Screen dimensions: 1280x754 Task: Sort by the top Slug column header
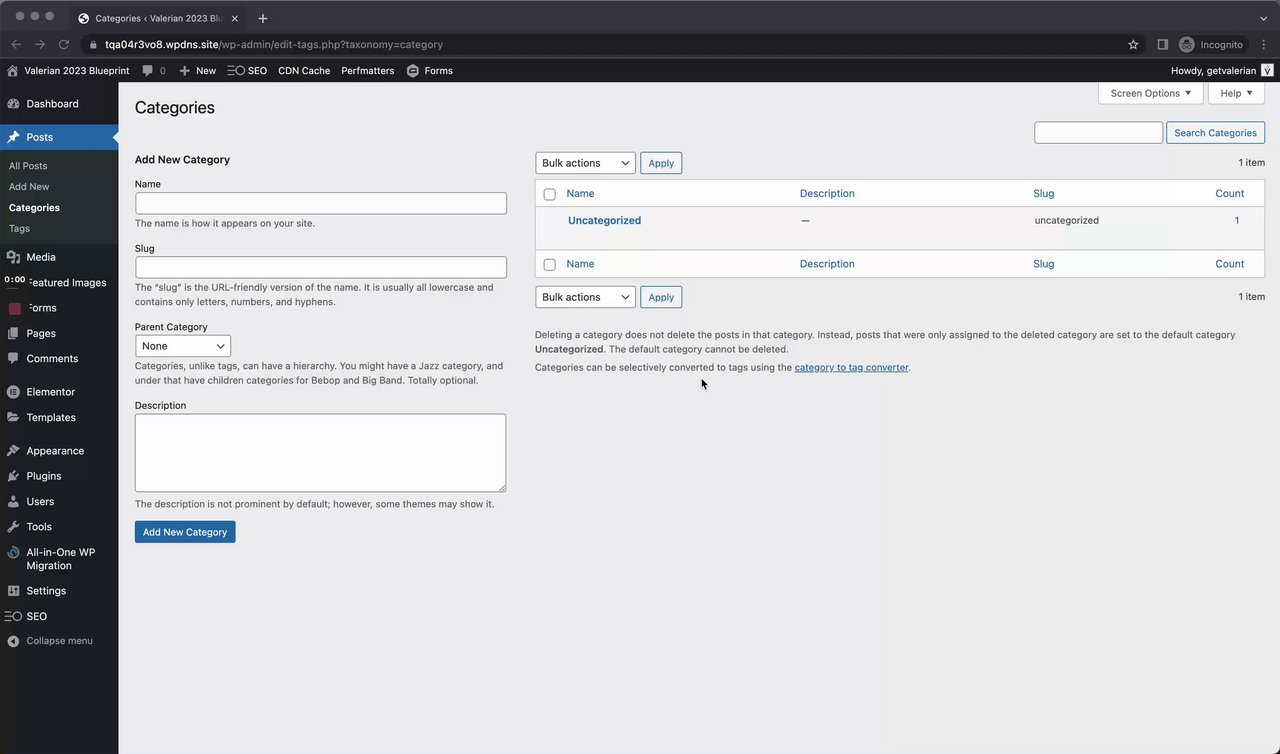[1043, 194]
